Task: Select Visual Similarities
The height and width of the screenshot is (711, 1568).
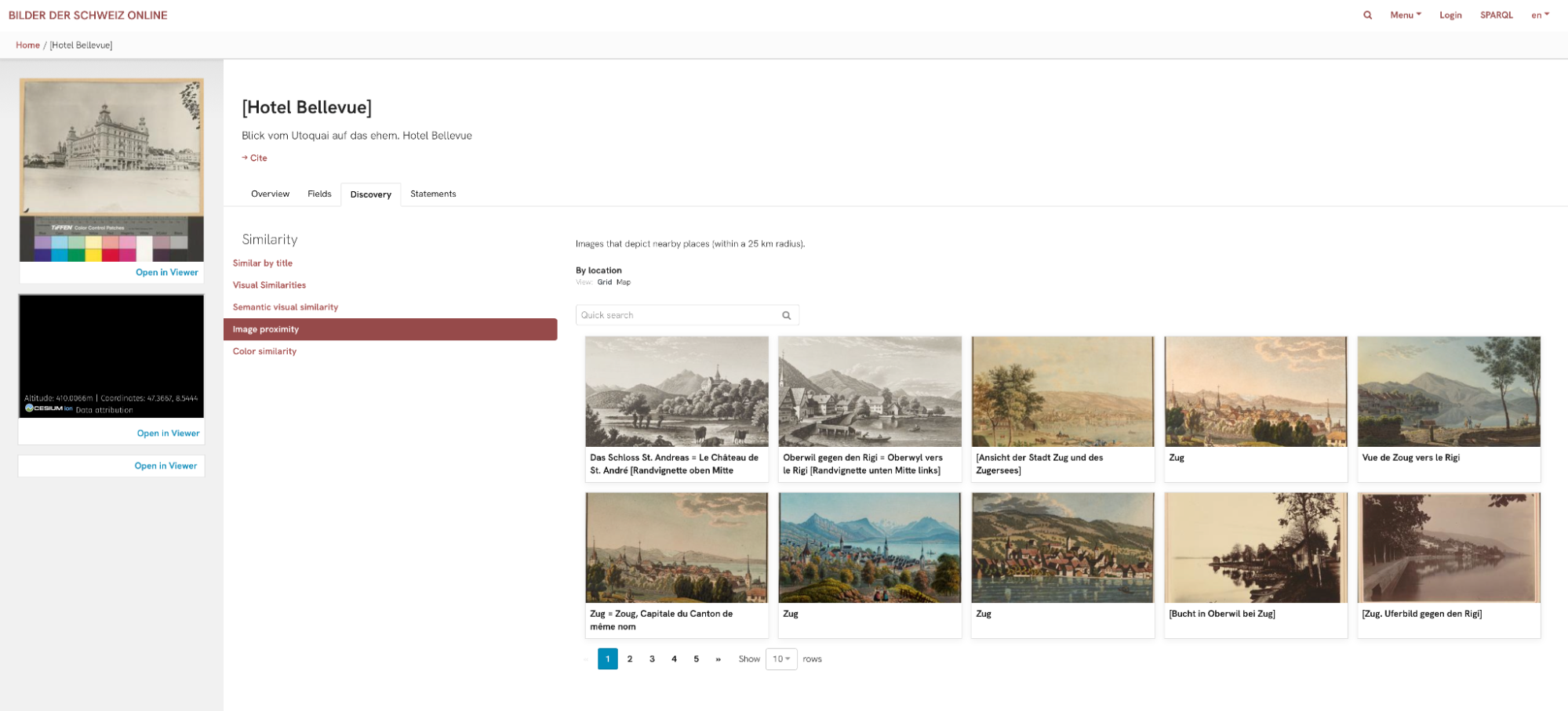Action: pos(269,285)
